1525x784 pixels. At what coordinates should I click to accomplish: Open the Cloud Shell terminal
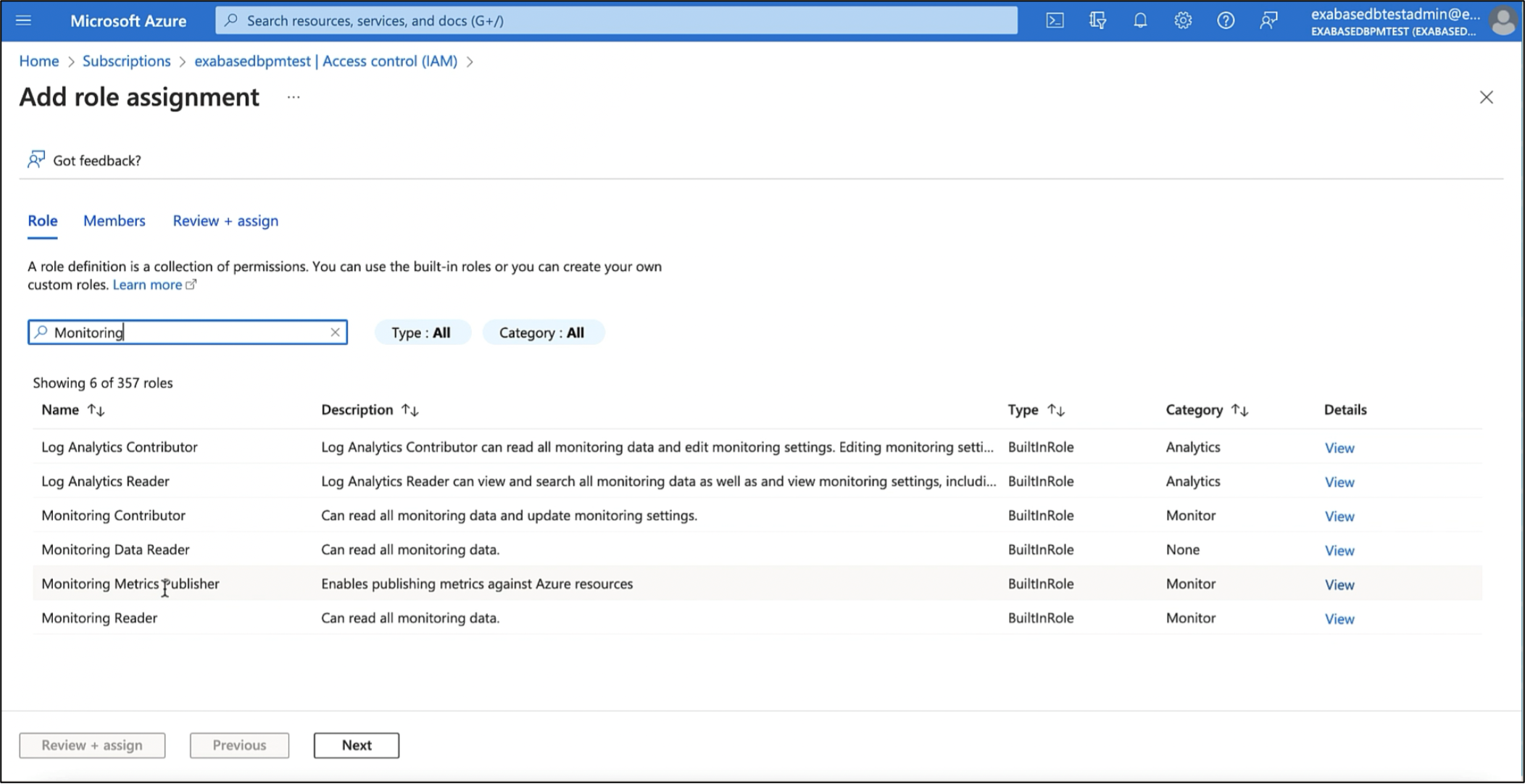pos(1055,20)
